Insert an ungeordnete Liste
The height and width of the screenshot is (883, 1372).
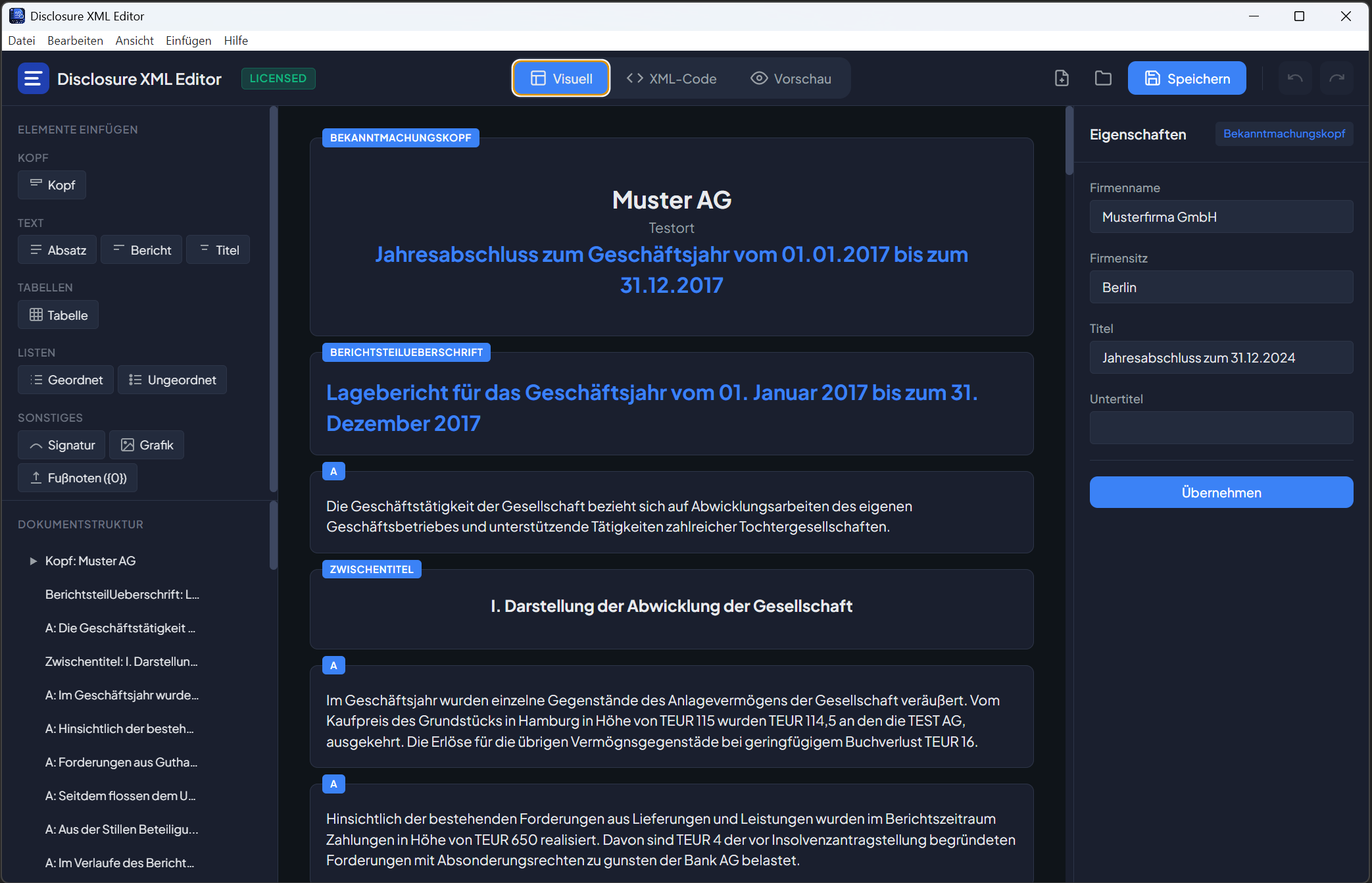[172, 380]
